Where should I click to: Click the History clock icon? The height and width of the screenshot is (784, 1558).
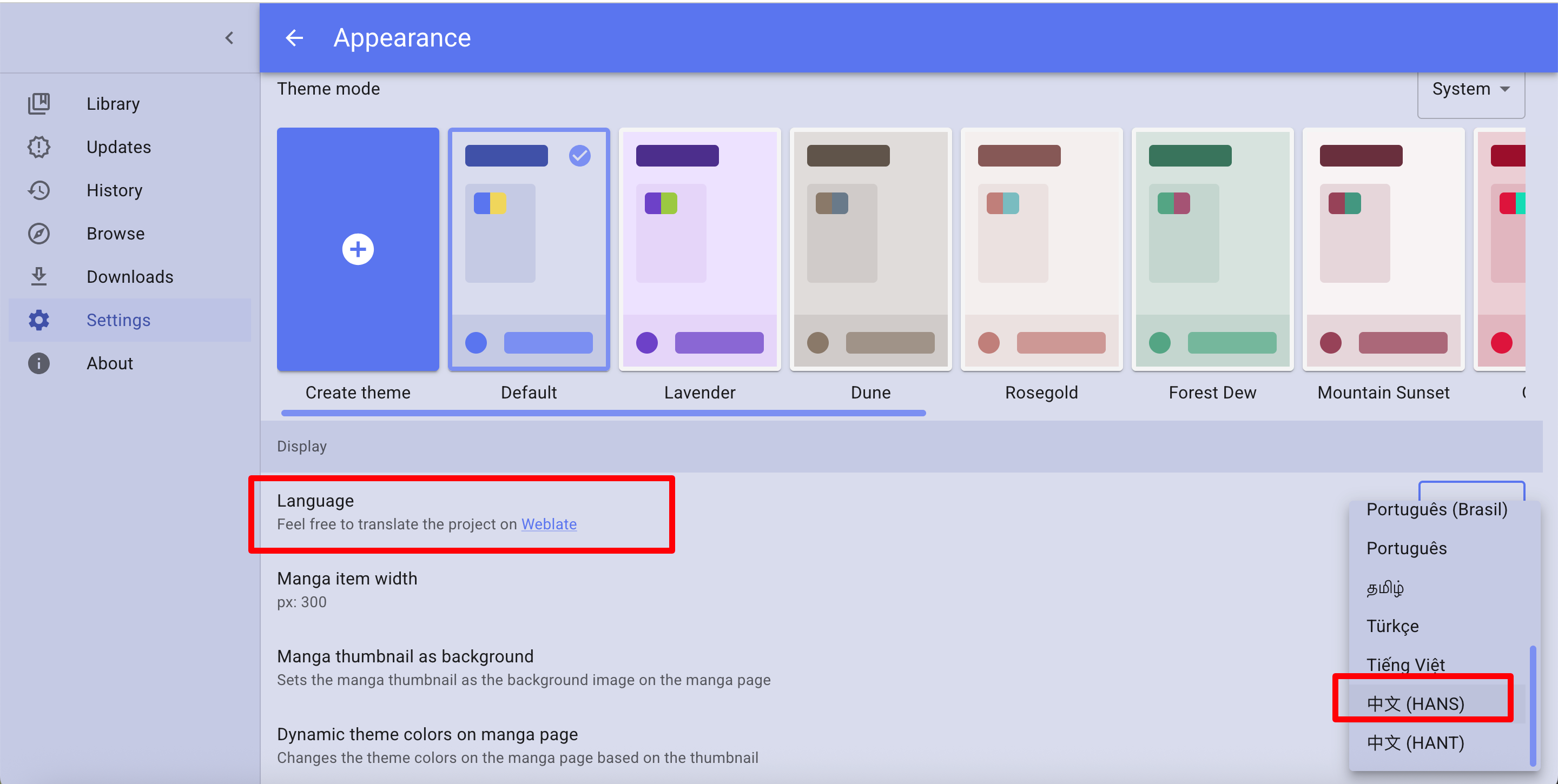[39, 190]
